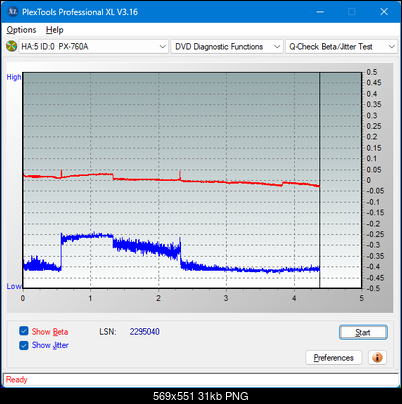Screen dimensions: 402x404
Task: Open the Help menu
Action: [x=55, y=30]
